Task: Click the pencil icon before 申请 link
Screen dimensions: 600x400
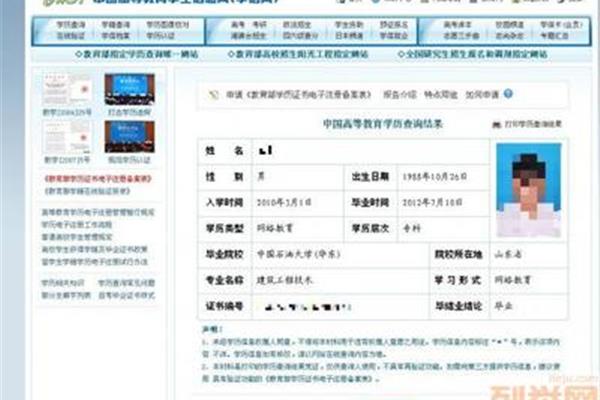Action: tap(213, 95)
